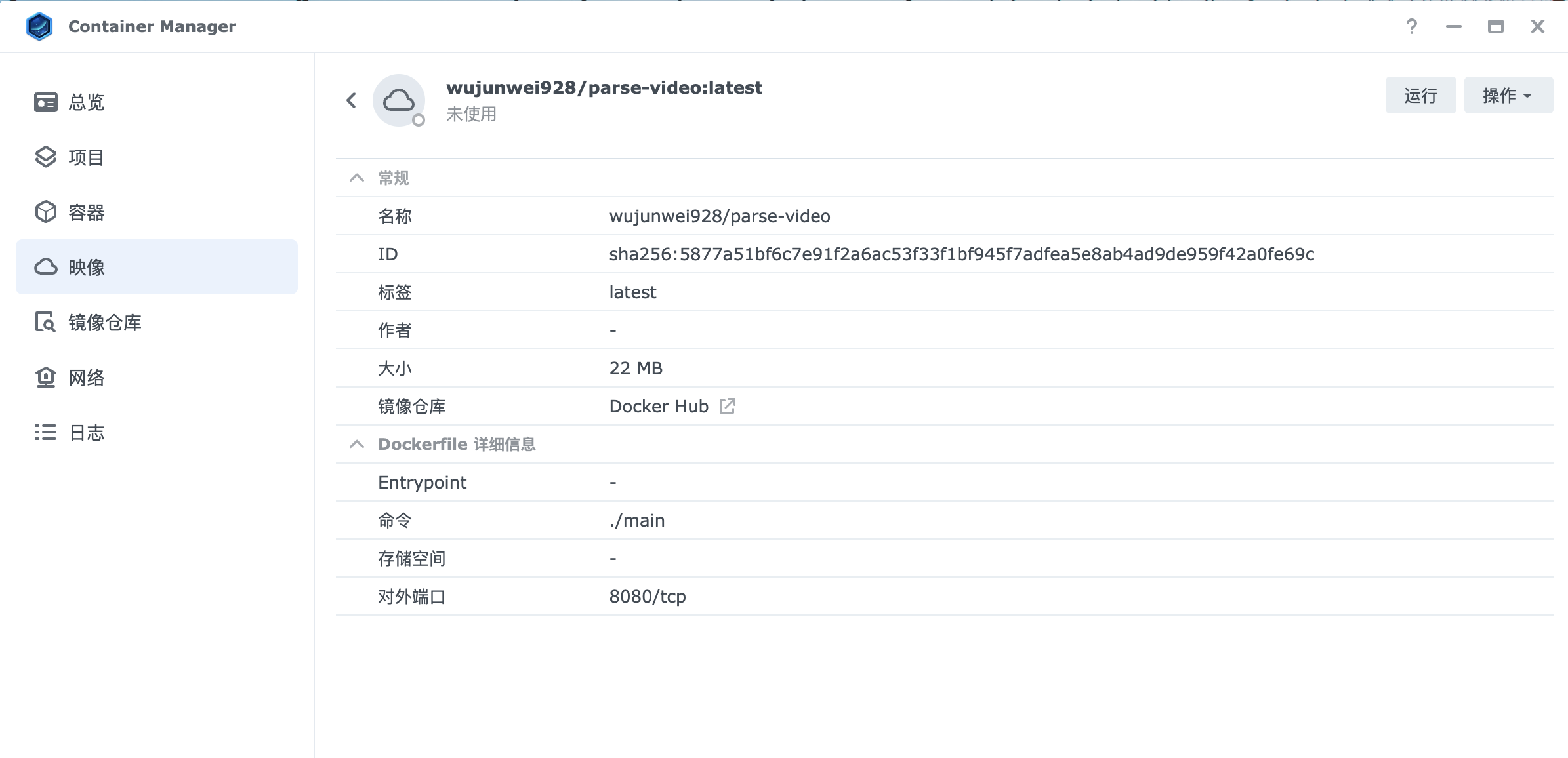
Task: Click the project (项目) layers icon
Action: (x=45, y=157)
